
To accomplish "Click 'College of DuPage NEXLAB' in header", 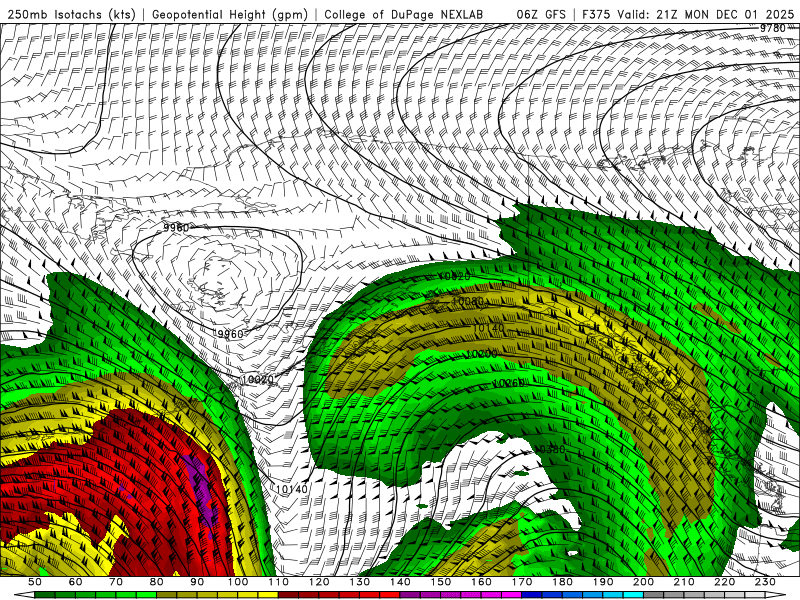I will click(403, 14).
